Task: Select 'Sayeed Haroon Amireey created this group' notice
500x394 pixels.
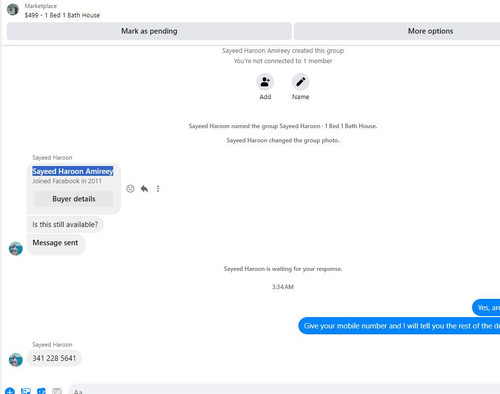Action: coord(283,51)
